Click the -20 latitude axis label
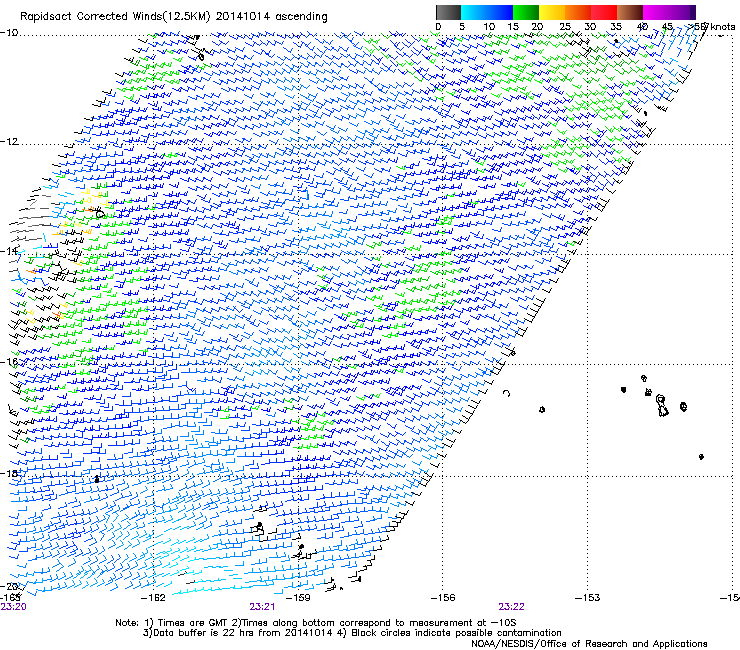This screenshot has height=650, width=740. coord(9,586)
